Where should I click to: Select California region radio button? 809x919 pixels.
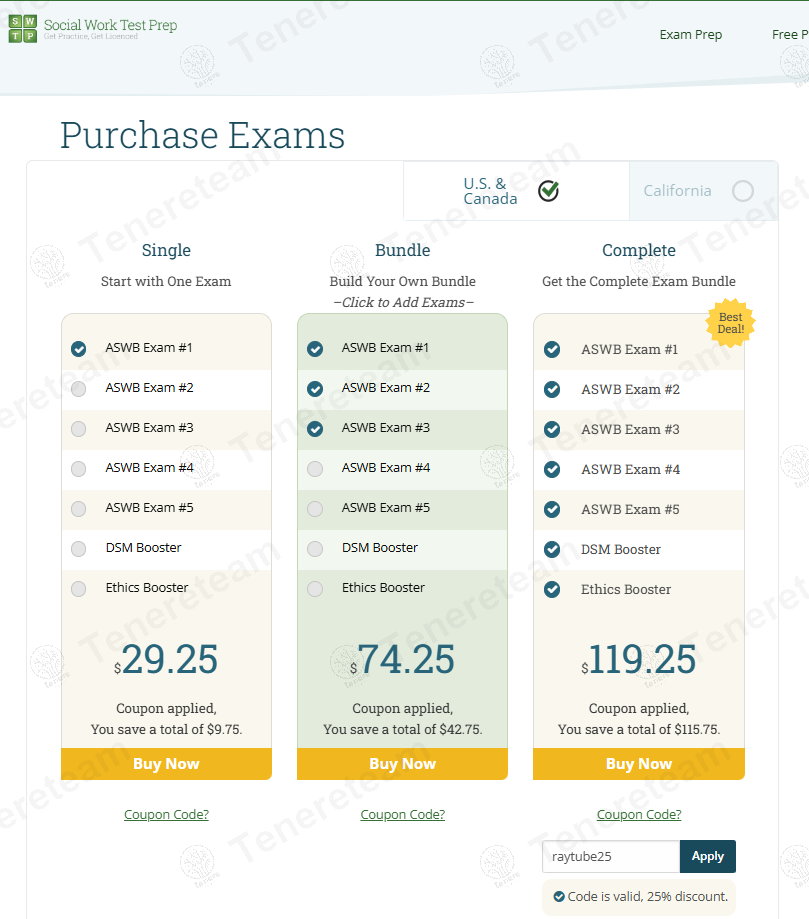pyautogui.click(x=742, y=191)
